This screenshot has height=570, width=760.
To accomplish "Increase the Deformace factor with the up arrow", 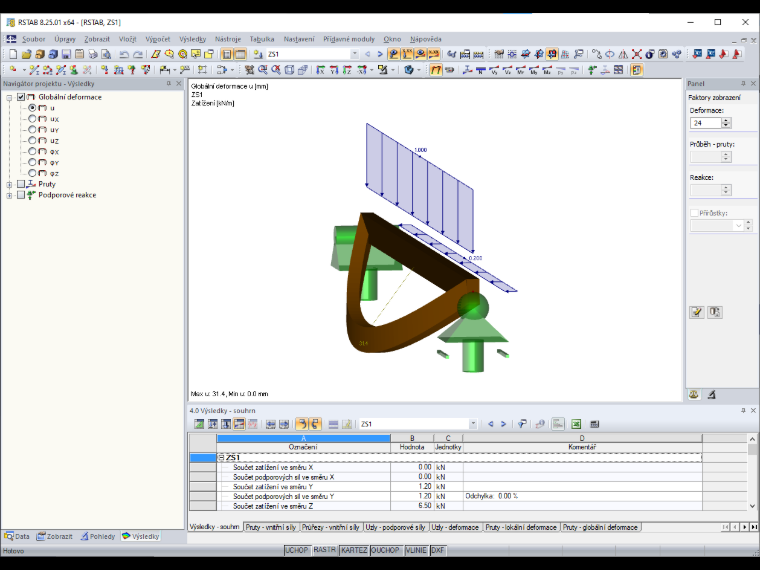I will click(x=726, y=120).
